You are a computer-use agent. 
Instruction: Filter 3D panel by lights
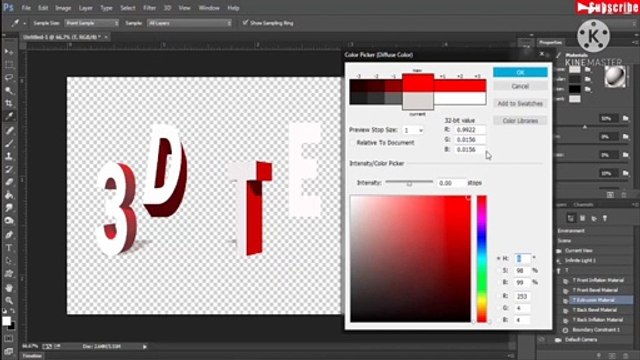coord(605,218)
